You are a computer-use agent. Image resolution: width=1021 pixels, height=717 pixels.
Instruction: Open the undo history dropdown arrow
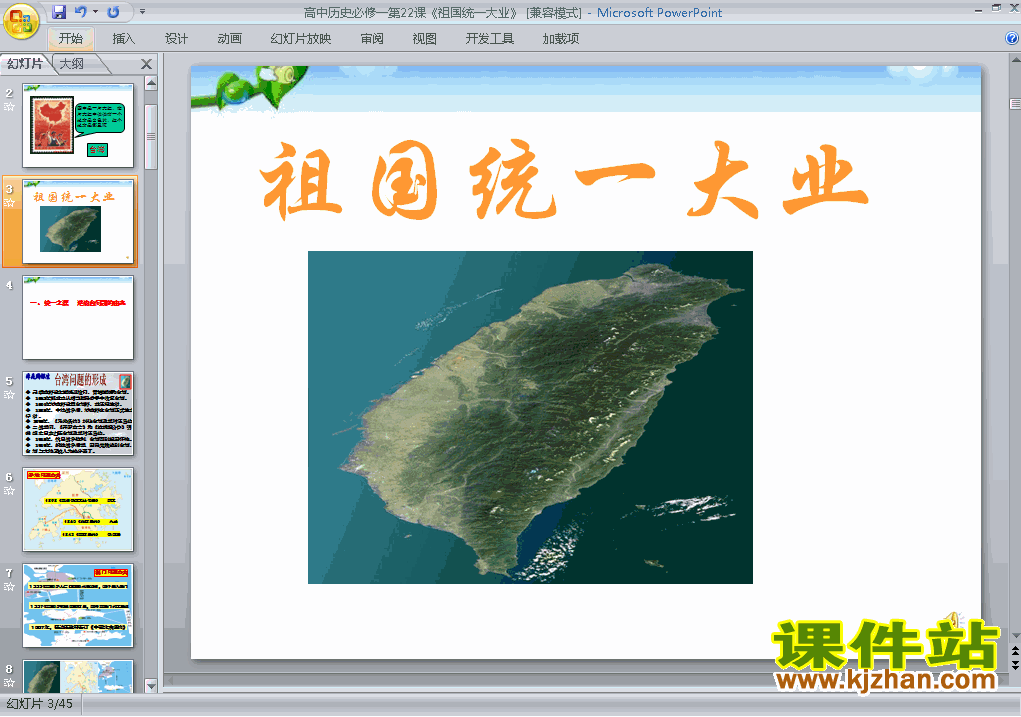pyautogui.click(x=95, y=12)
